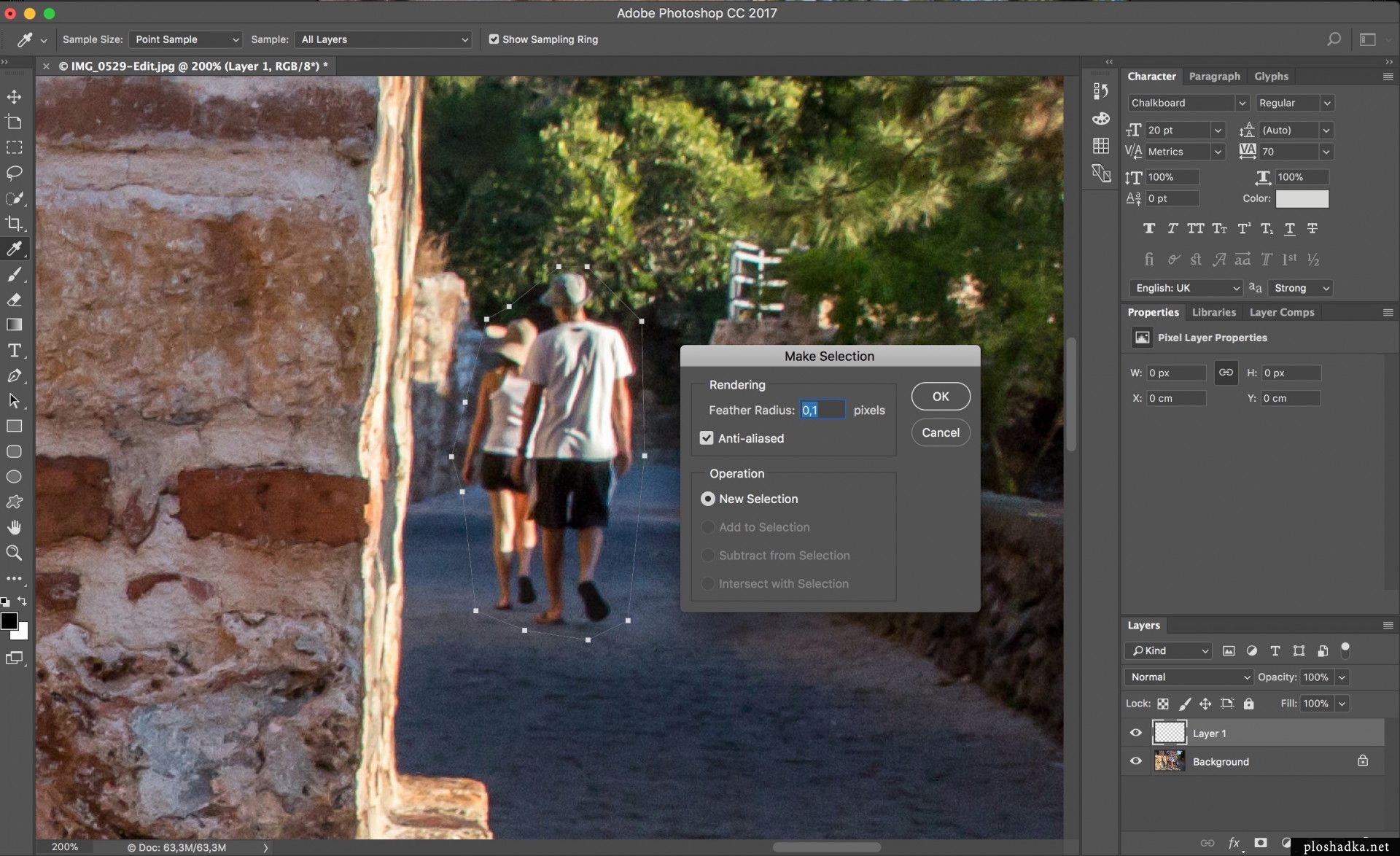Click Cancel to dismiss dialog
Image resolution: width=1400 pixels, height=856 pixels.
pyautogui.click(x=940, y=432)
